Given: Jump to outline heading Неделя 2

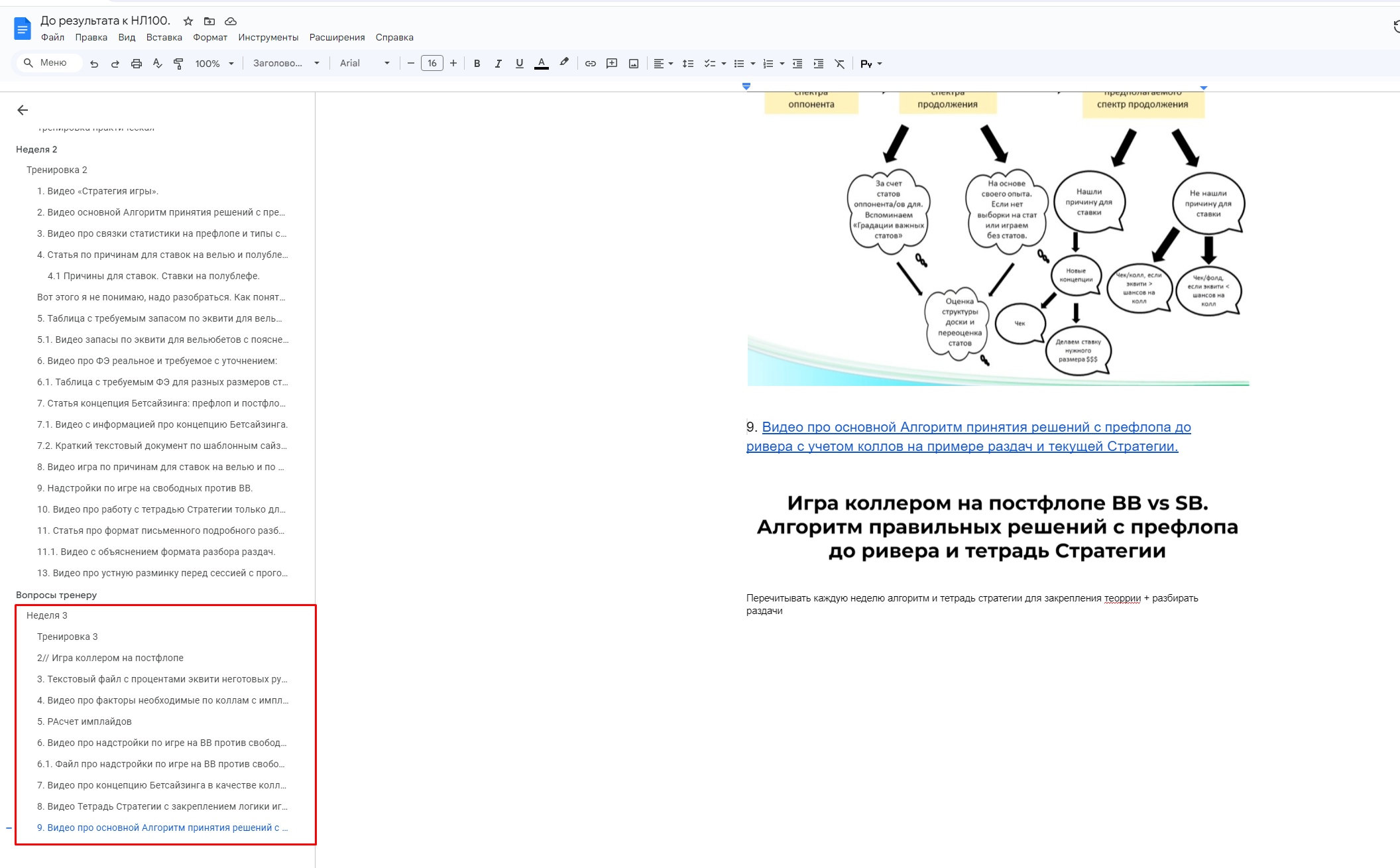Looking at the screenshot, I should coord(36,149).
